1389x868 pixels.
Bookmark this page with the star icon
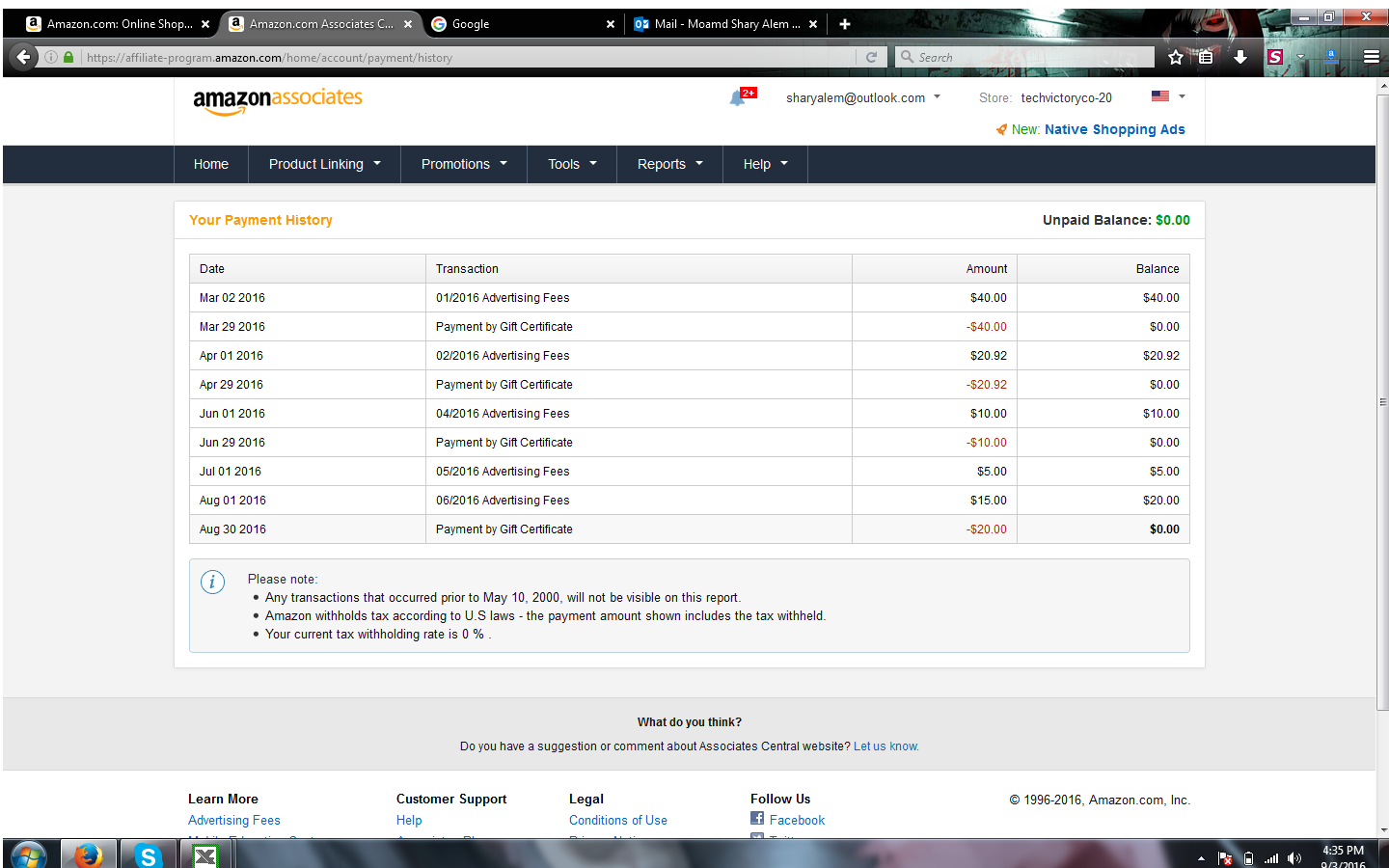1175,57
